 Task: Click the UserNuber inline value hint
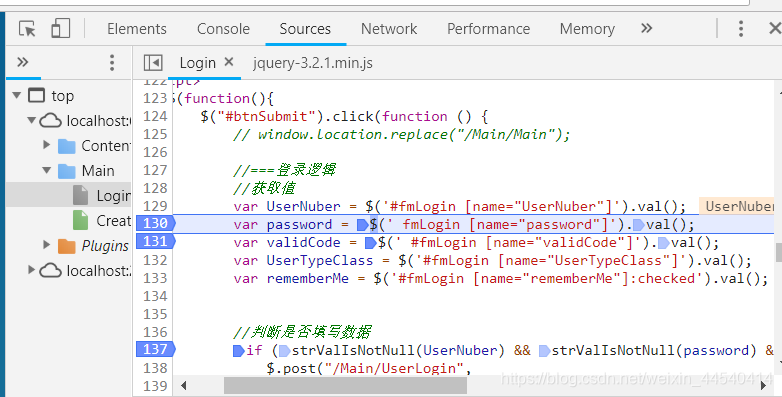(738, 206)
